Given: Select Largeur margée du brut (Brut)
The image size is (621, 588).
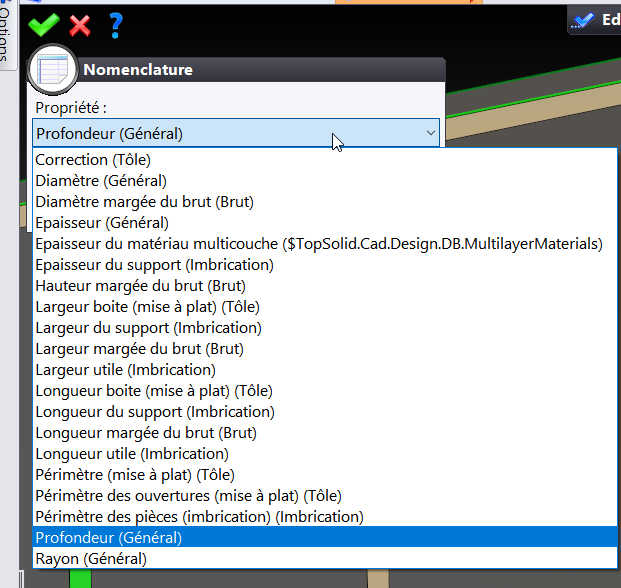Looking at the screenshot, I should pos(325,349).
